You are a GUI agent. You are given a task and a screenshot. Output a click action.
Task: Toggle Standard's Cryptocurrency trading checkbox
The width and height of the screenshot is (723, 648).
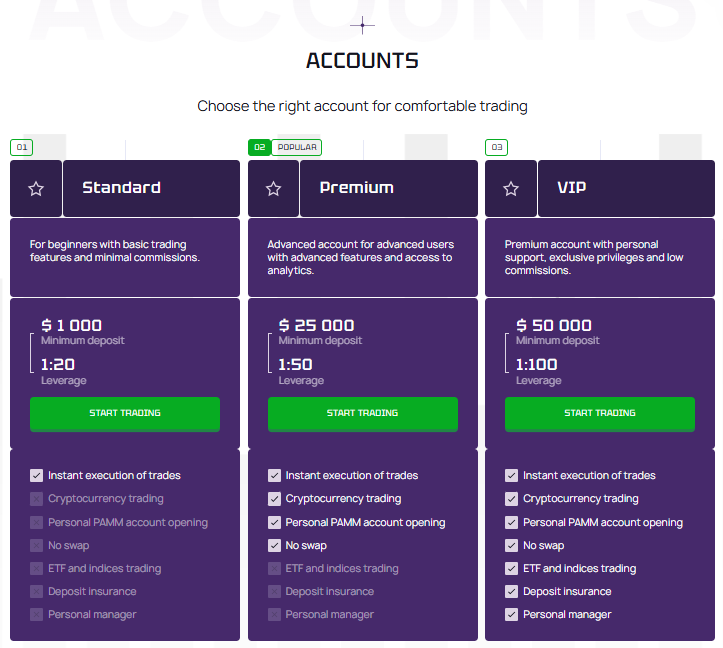click(37, 499)
